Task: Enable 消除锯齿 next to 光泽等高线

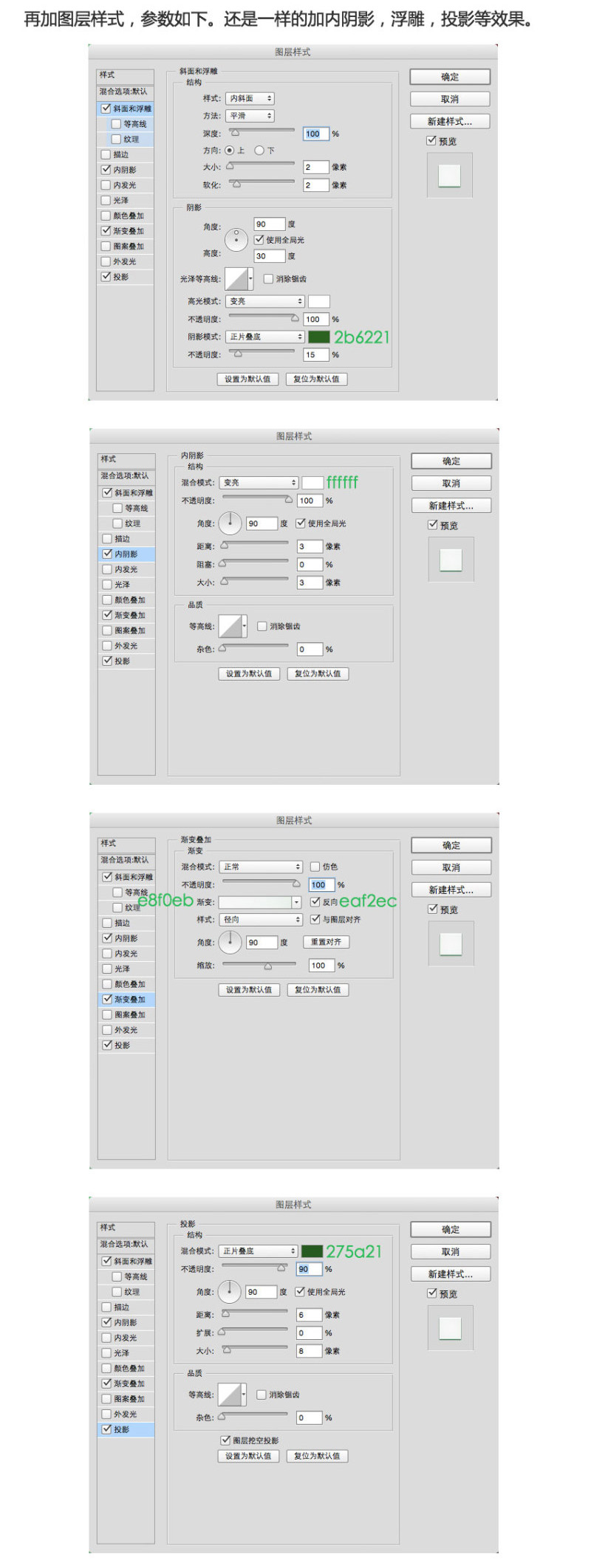Action: pos(268,279)
